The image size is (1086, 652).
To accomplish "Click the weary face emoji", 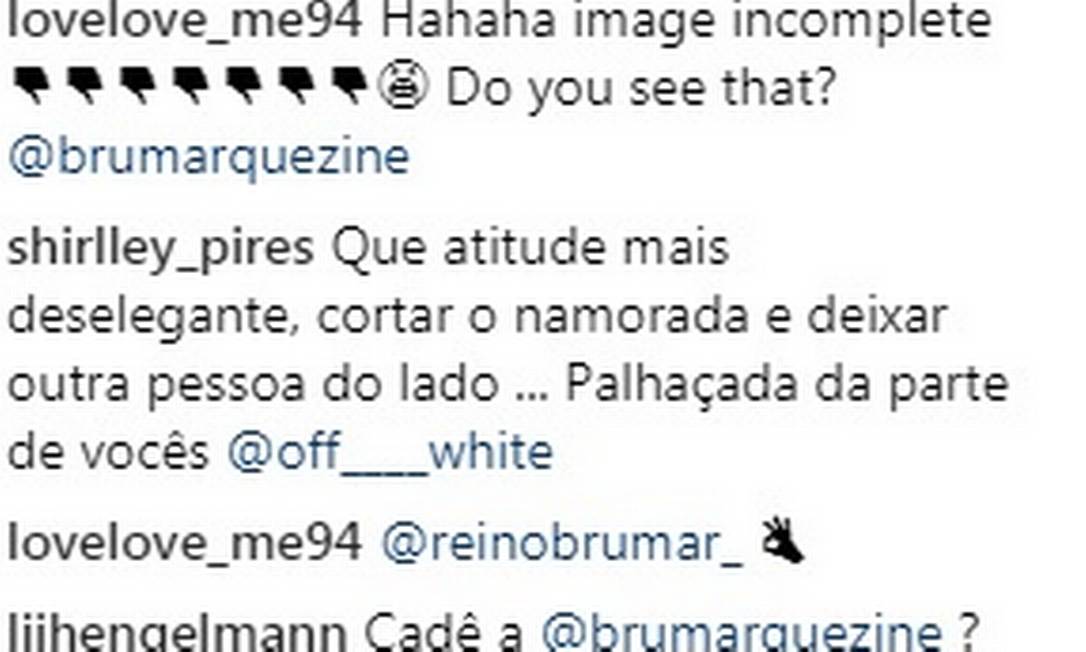I will pos(403,88).
